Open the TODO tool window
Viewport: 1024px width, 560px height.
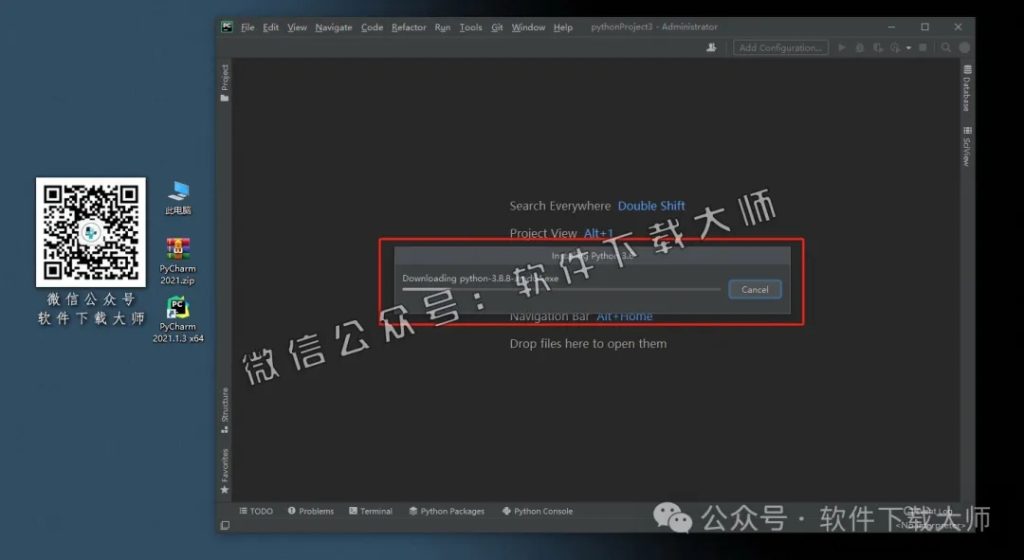256,511
